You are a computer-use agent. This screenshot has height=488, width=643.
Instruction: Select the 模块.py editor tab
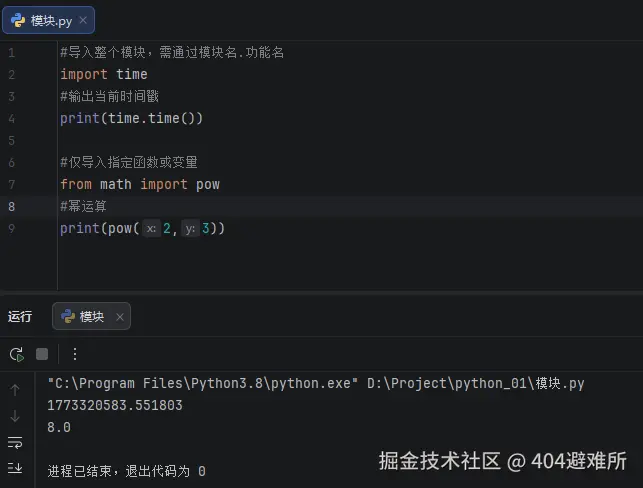click(48, 20)
